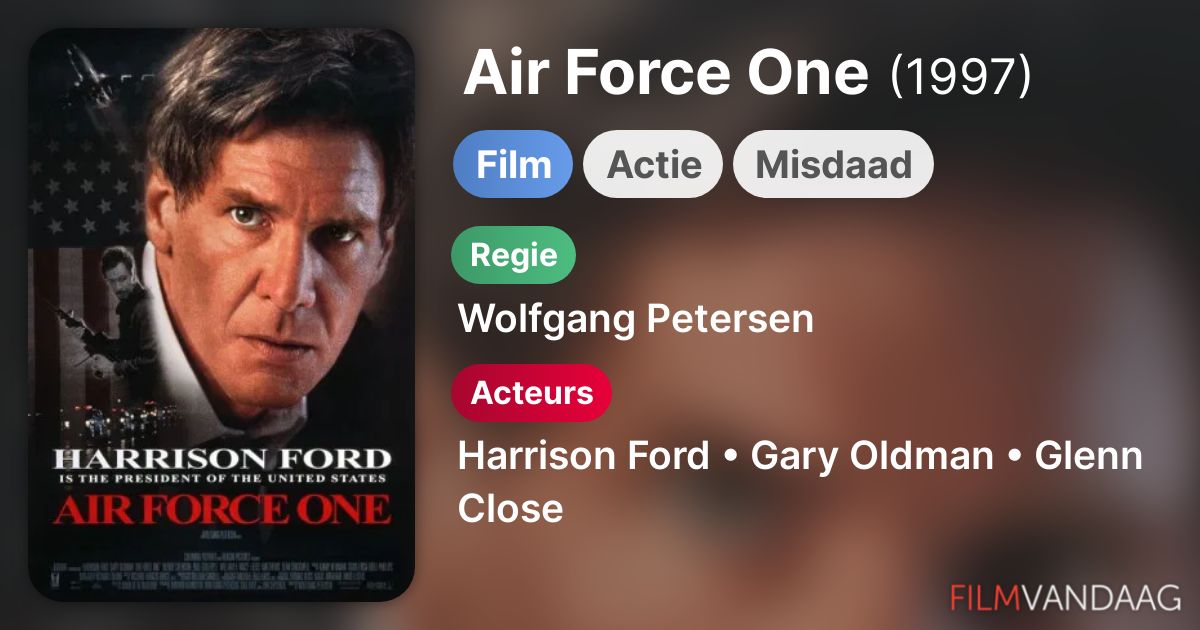The image size is (1200, 630).
Task: Click the green Regie label
Action: (514, 255)
